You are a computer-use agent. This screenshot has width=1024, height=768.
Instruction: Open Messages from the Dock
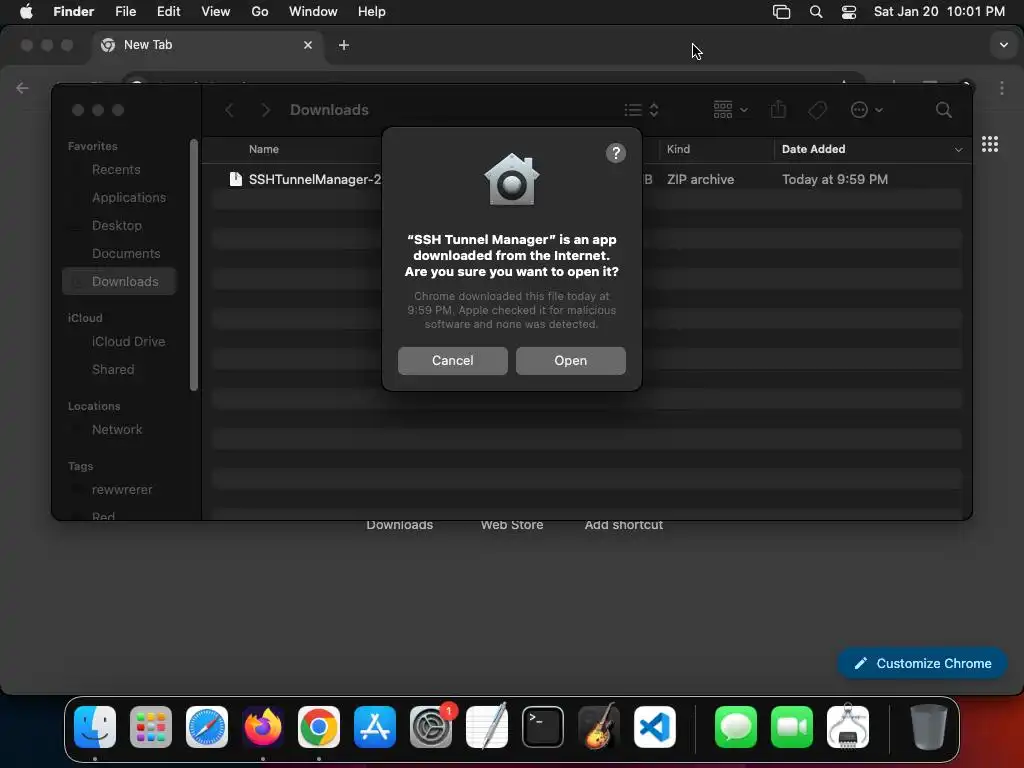(736, 727)
